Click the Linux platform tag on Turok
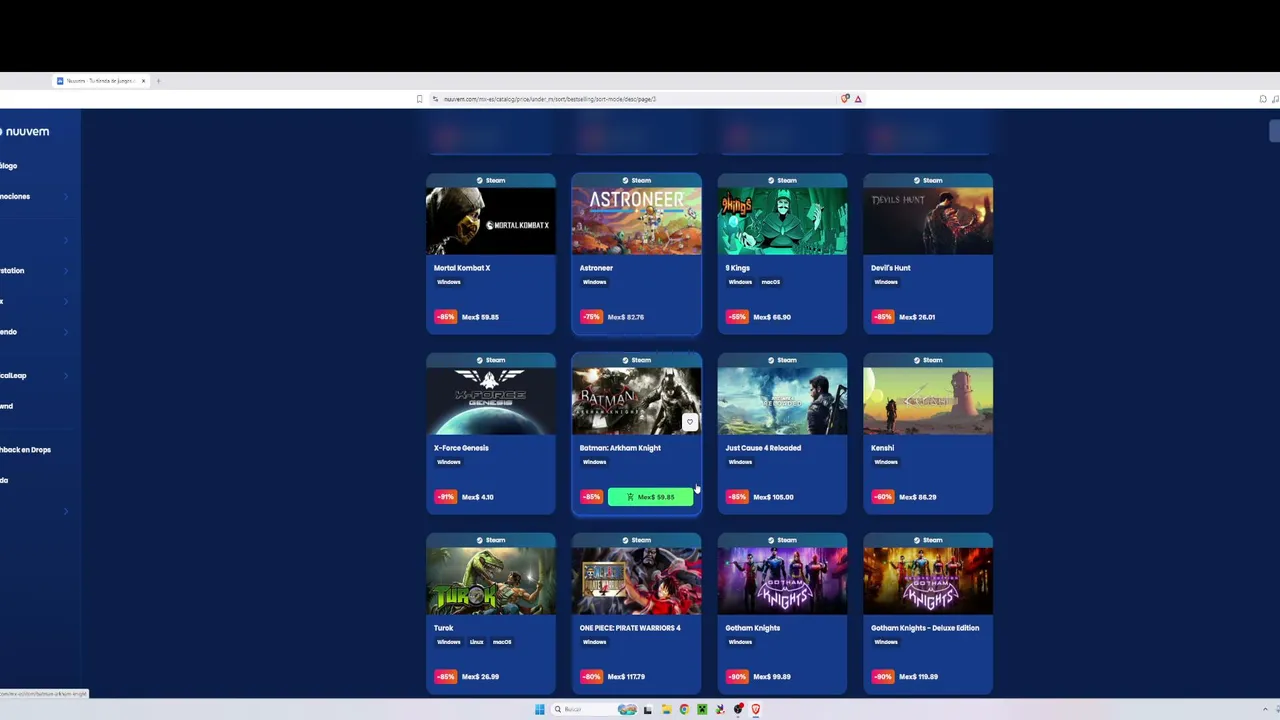1280x720 pixels. click(x=476, y=642)
